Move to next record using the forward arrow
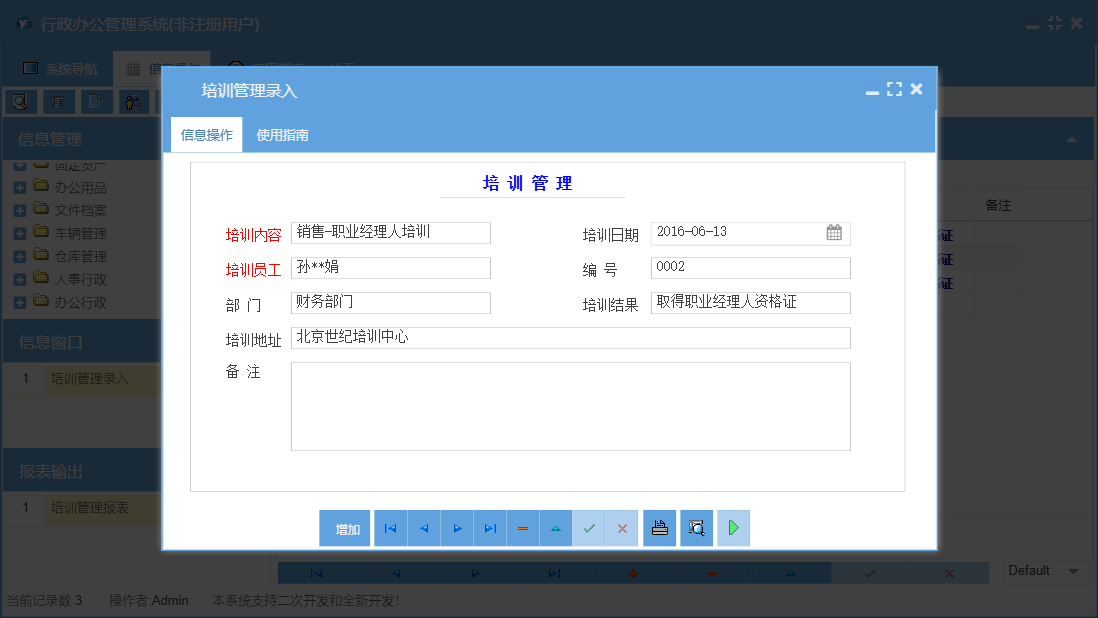This screenshot has height=618, width=1098. point(456,528)
